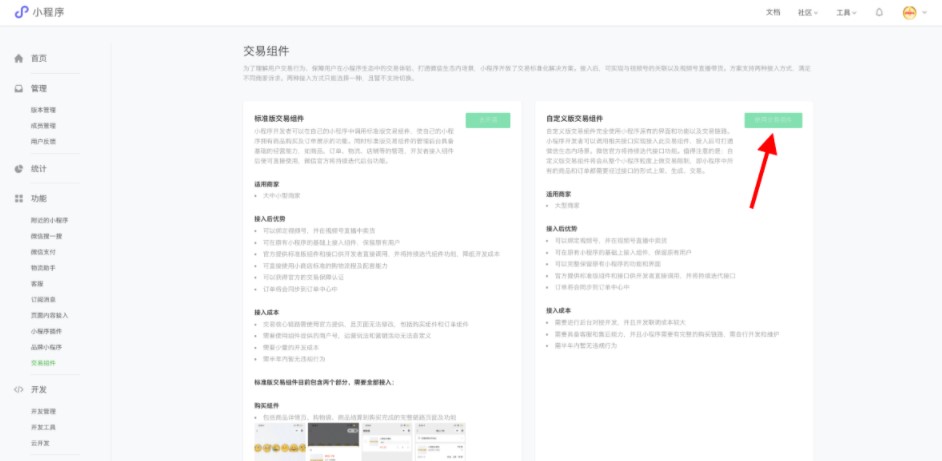Screen dimensions: 942x461
Task: Click 适用商家 heading in 自定义版 card
Action: pyautogui.click(x=559, y=194)
